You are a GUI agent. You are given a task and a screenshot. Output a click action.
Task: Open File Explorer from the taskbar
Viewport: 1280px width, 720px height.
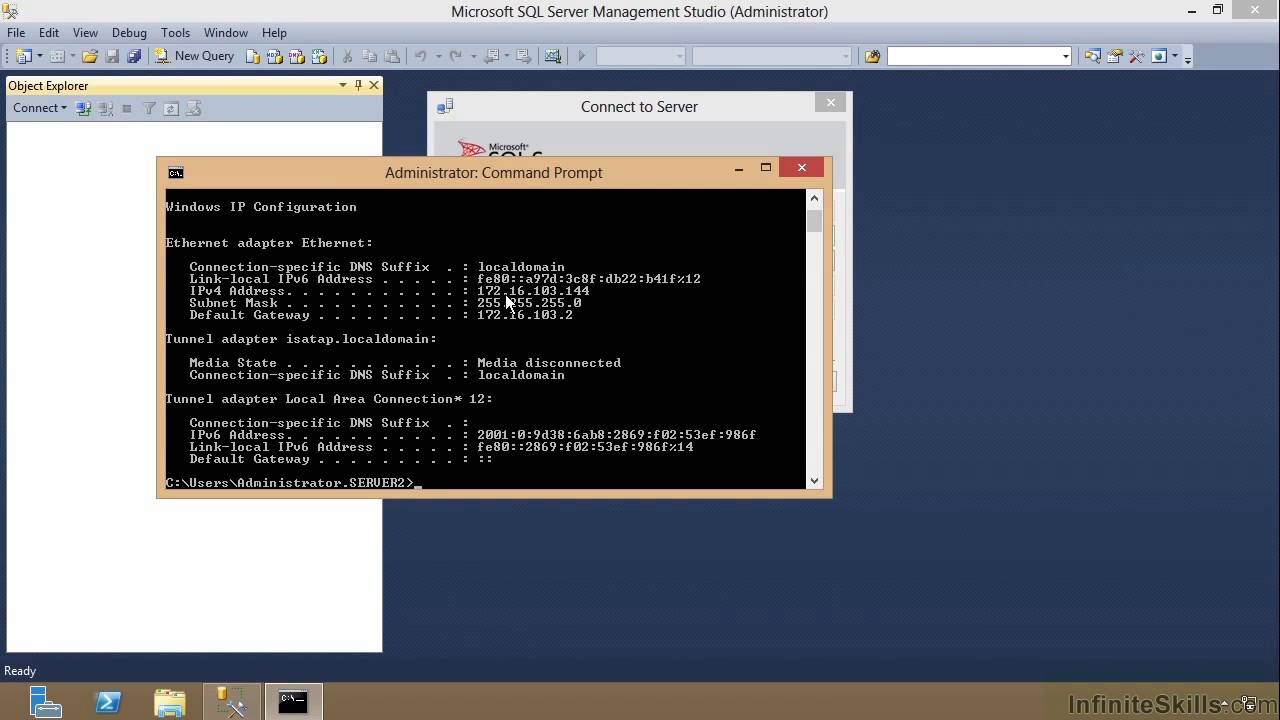(x=170, y=702)
